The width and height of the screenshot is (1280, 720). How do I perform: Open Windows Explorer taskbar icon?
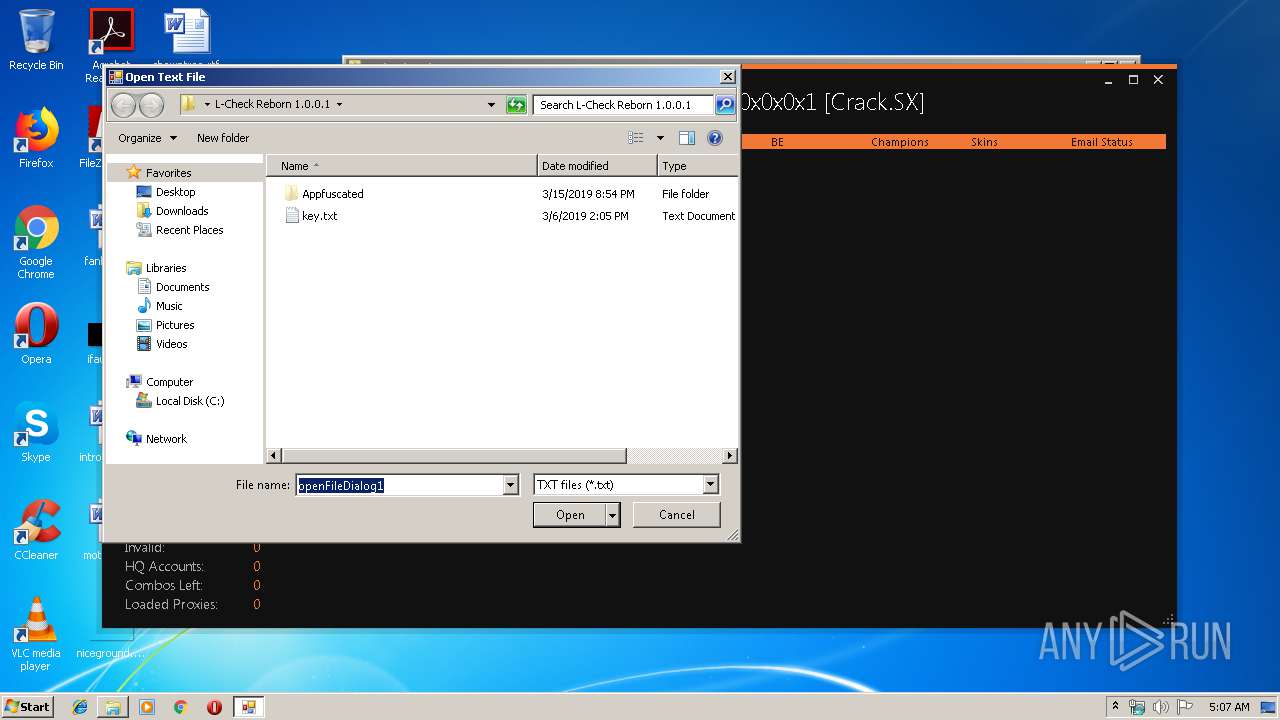[x=113, y=707]
